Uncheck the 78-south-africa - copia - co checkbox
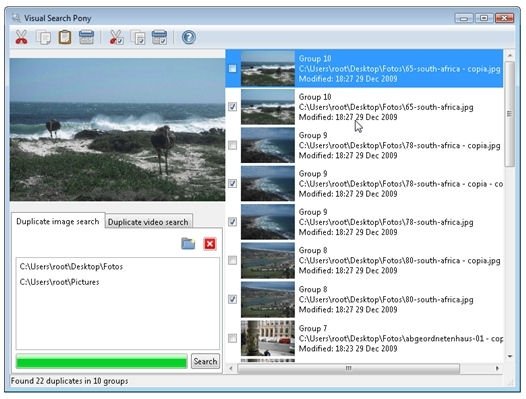Screen dimensions: 526x399 point(232,184)
